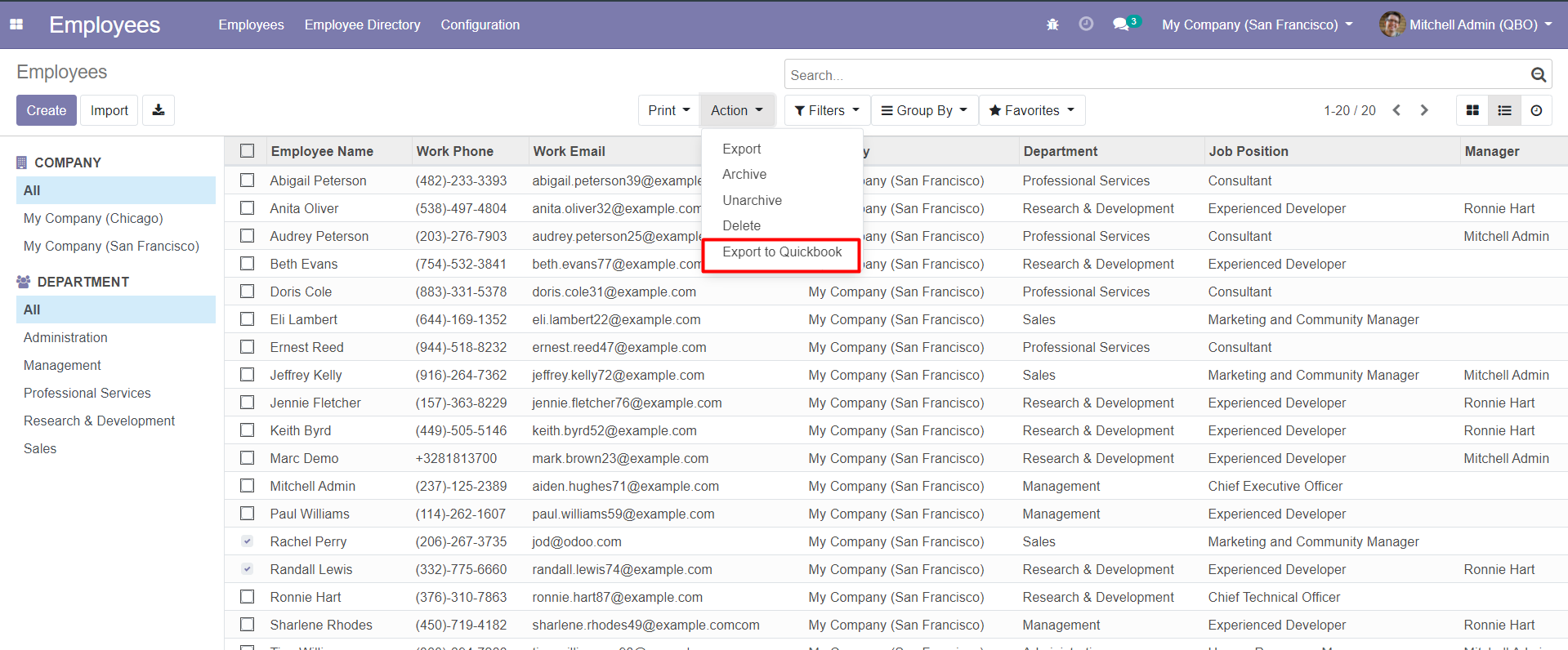Filter by Sales department in sidebar
Screen dimensions: 1568x650
point(40,448)
